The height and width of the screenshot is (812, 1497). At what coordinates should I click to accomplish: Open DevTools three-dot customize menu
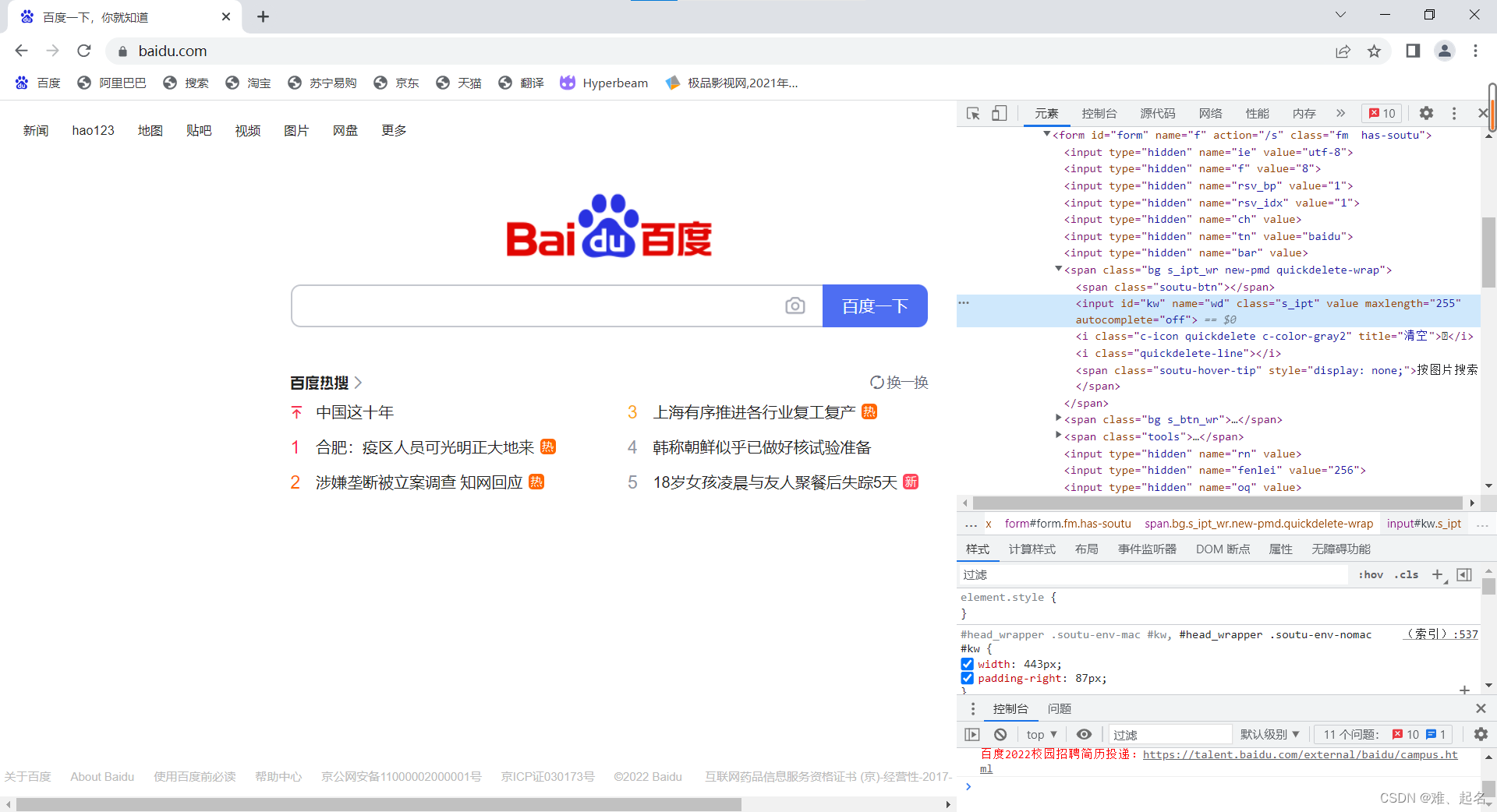click(x=1454, y=114)
